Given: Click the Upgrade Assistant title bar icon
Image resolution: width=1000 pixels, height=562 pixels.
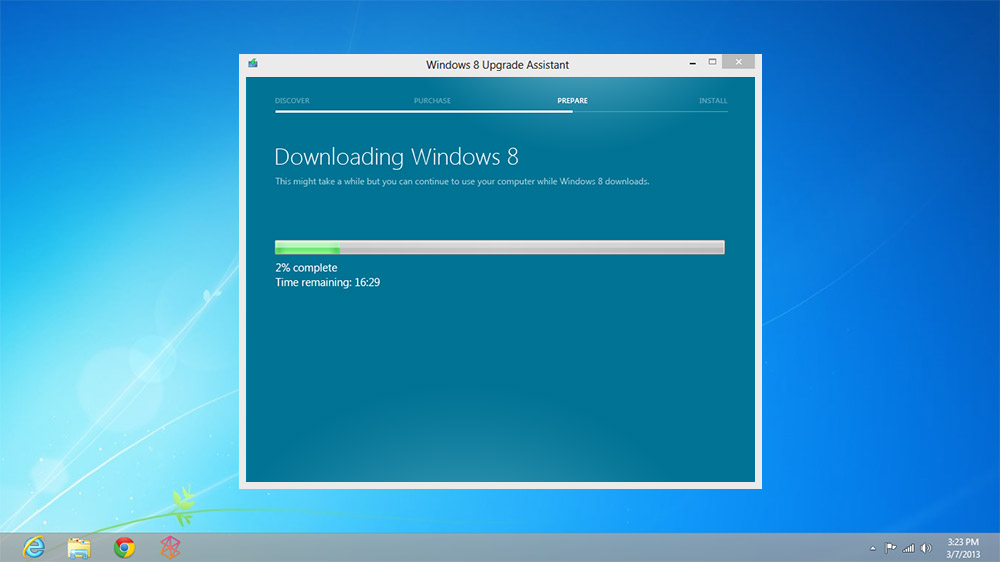Looking at the screenshot, I should (x=253, y=63).
